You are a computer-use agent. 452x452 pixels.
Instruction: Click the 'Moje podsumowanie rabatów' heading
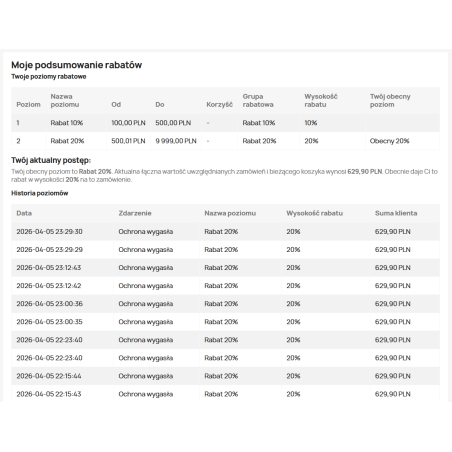77,65
